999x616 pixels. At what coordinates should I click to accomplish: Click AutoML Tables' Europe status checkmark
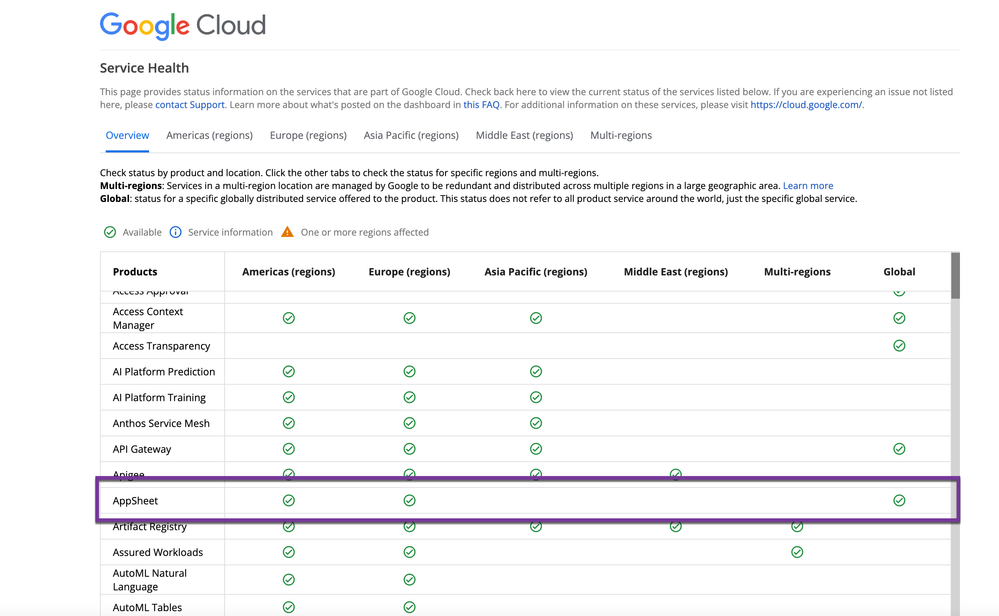410,608
